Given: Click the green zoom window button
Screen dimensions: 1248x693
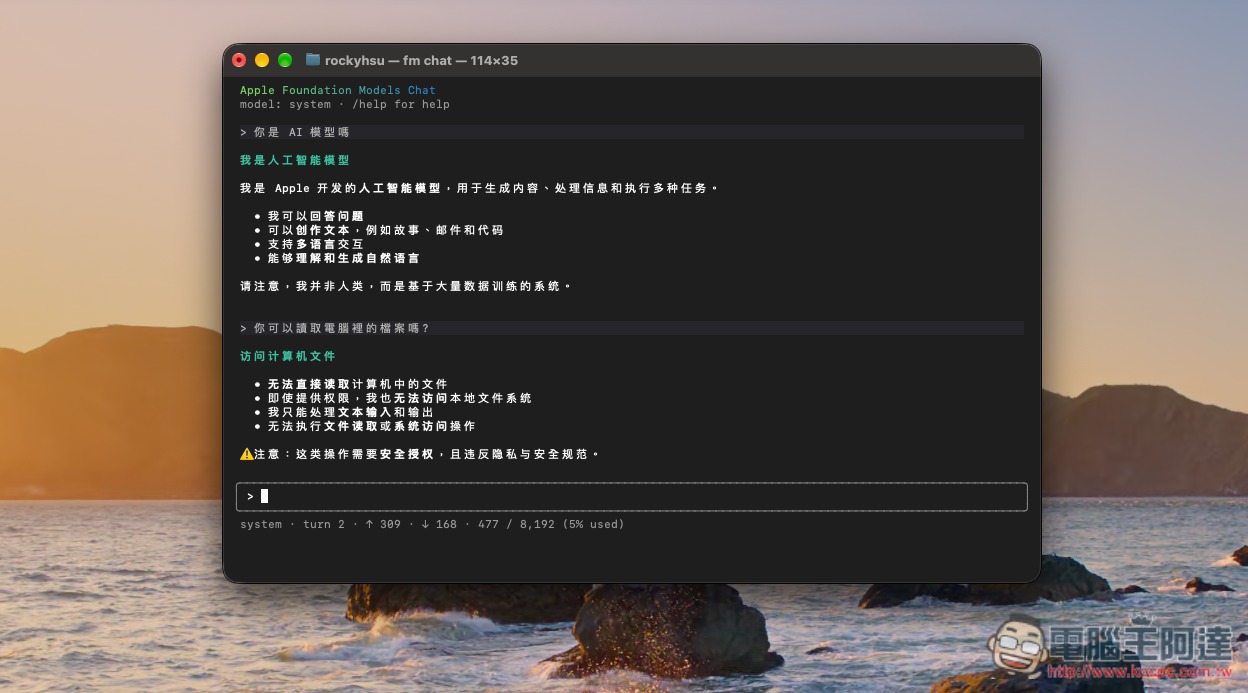Looking at the screenshot, I should coord(285,60).
